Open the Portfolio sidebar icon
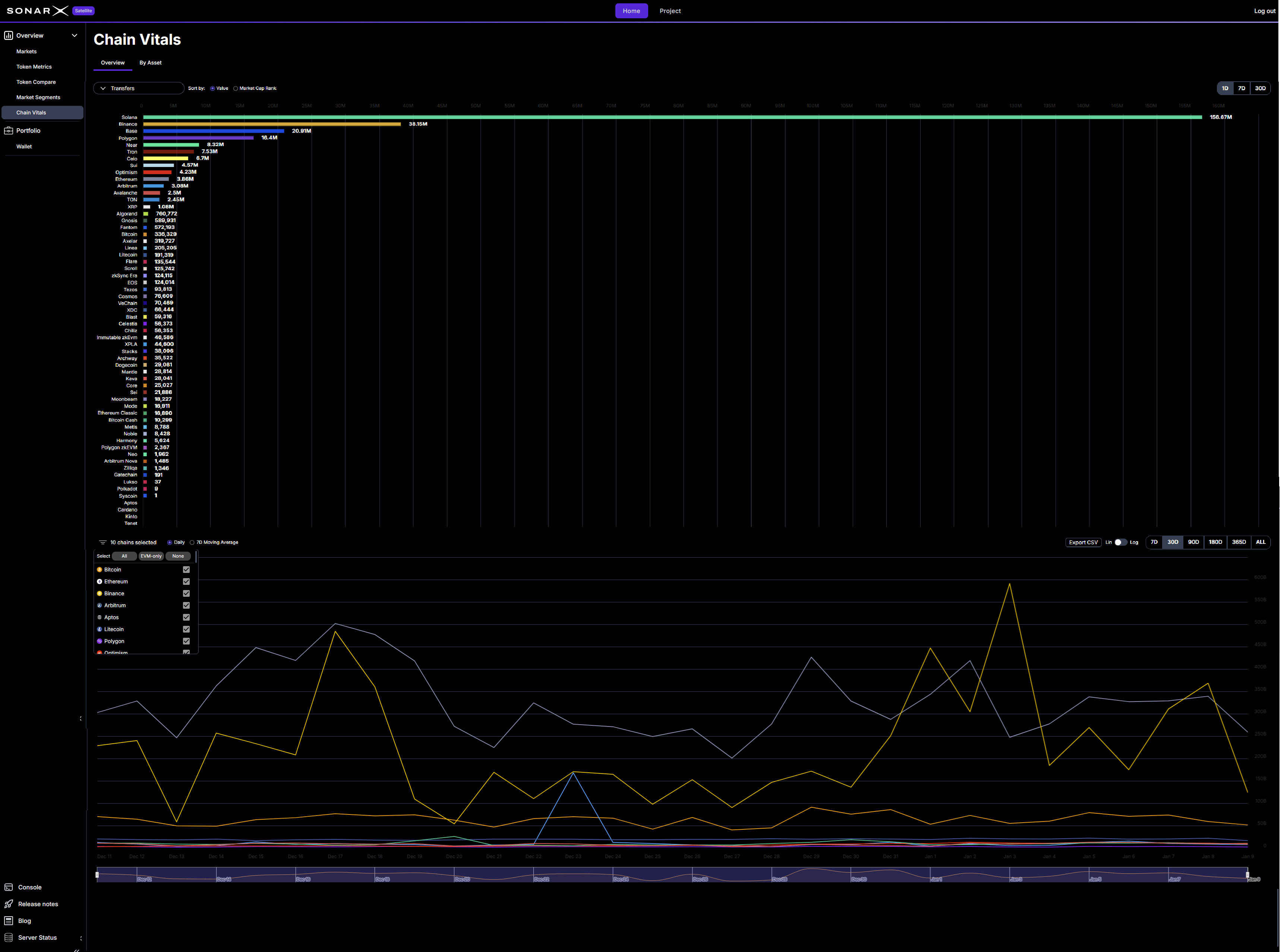 click(x=9, y=130)
